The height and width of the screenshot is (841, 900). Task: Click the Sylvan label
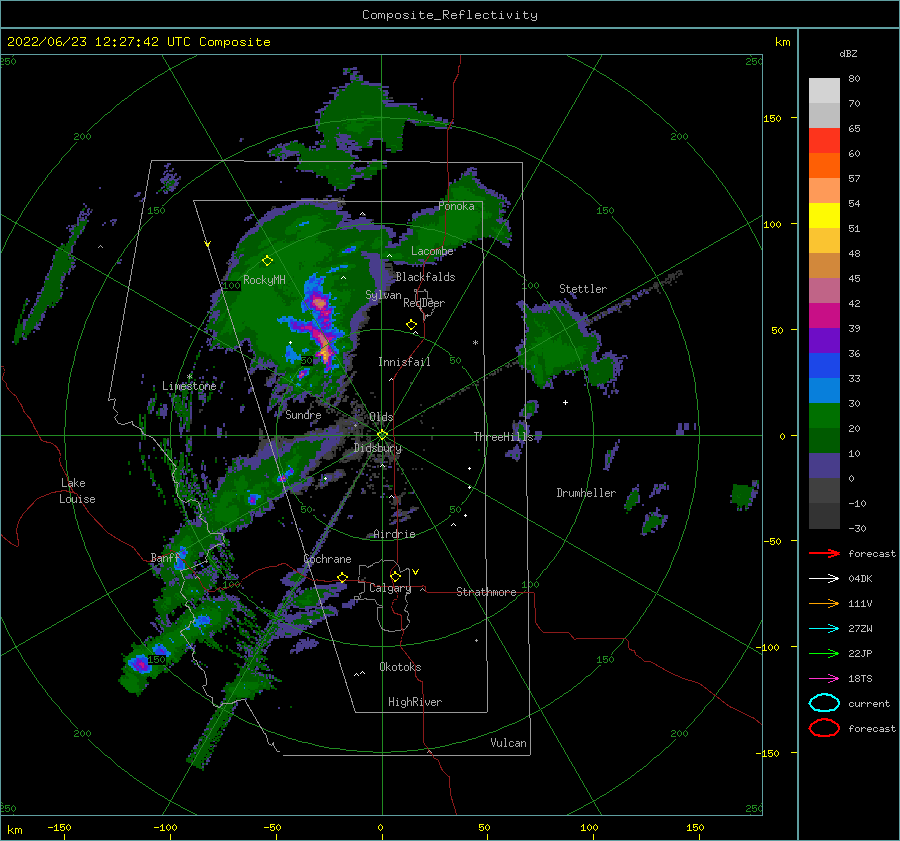click(383, 295)
